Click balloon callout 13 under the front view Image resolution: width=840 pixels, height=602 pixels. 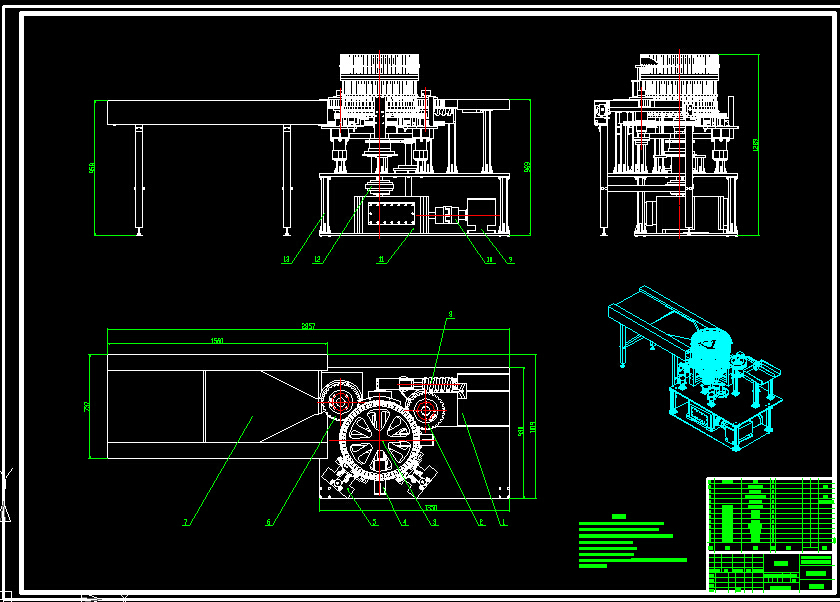(285, 258)
